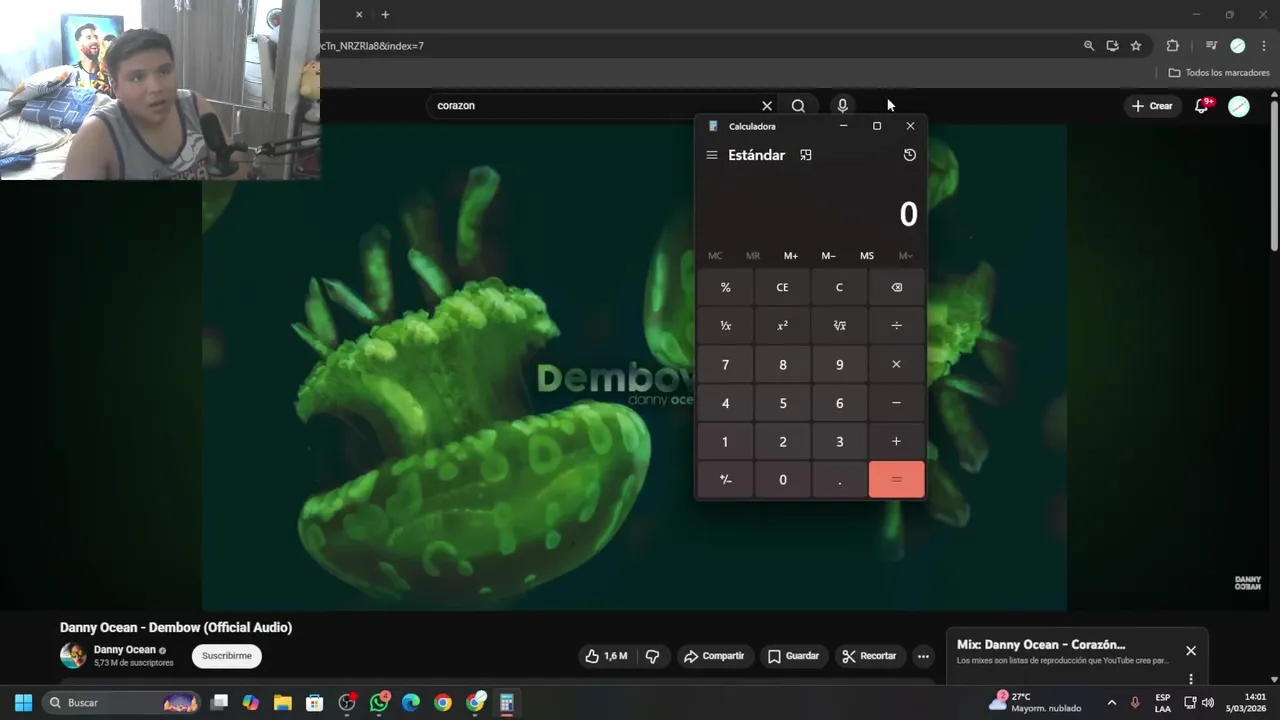The image size is (1280, 720).
Task: Click the Recortar clip button
Action: coord(869,656)
